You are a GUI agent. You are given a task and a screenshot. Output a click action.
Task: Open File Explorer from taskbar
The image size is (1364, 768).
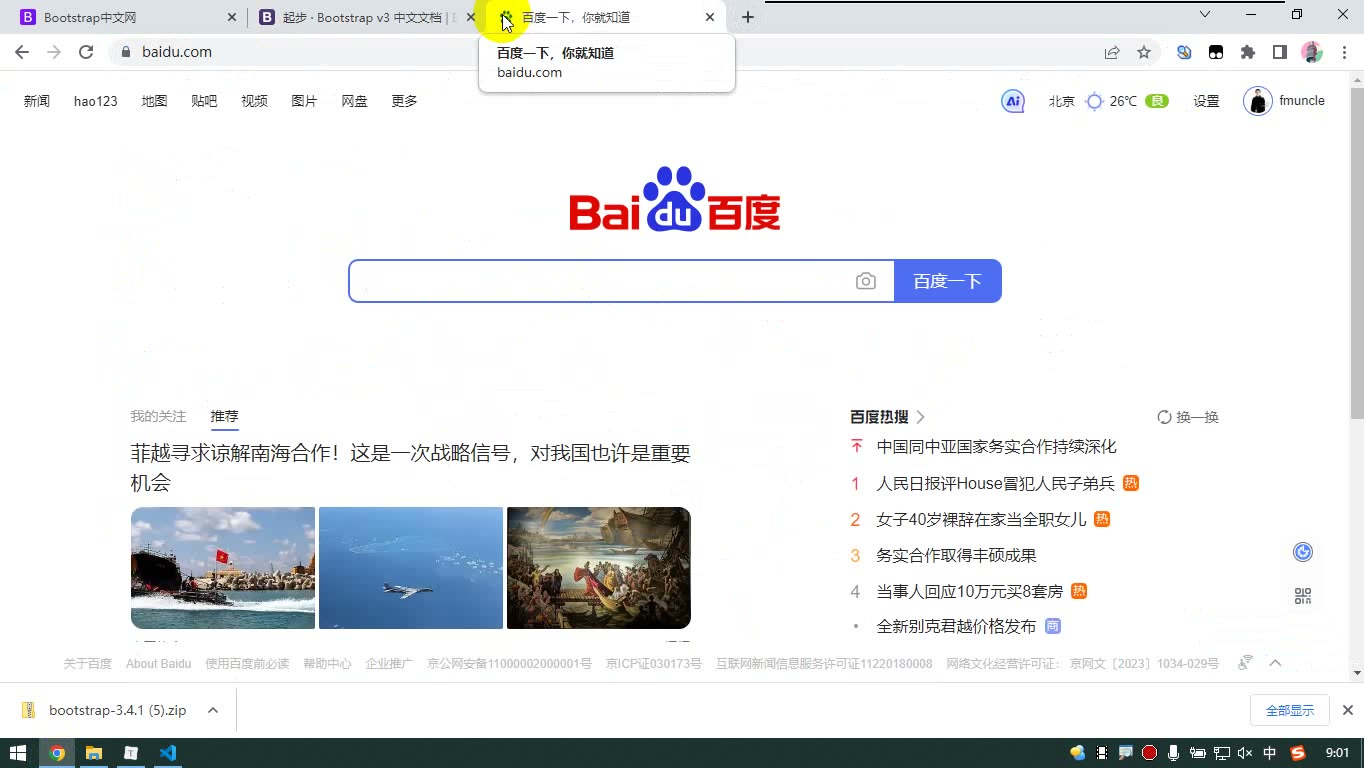94,753
